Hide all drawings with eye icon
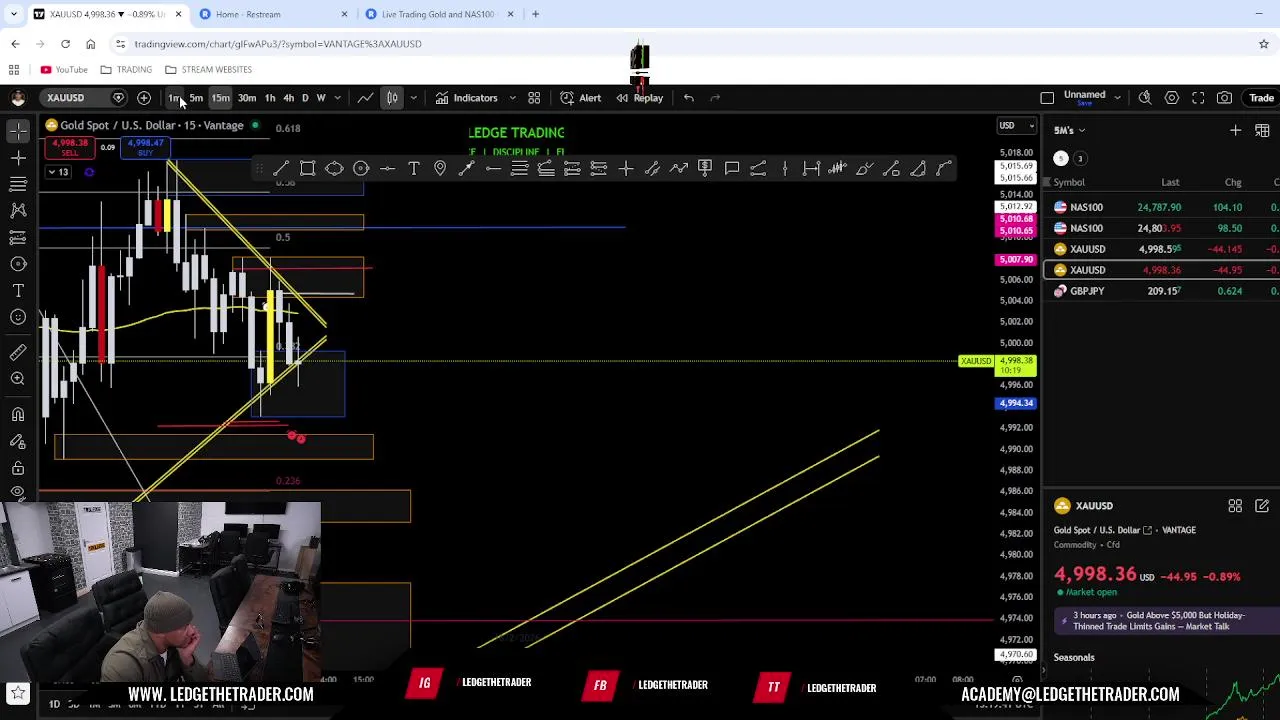1280x720 pixels. (x=18, y=492)
